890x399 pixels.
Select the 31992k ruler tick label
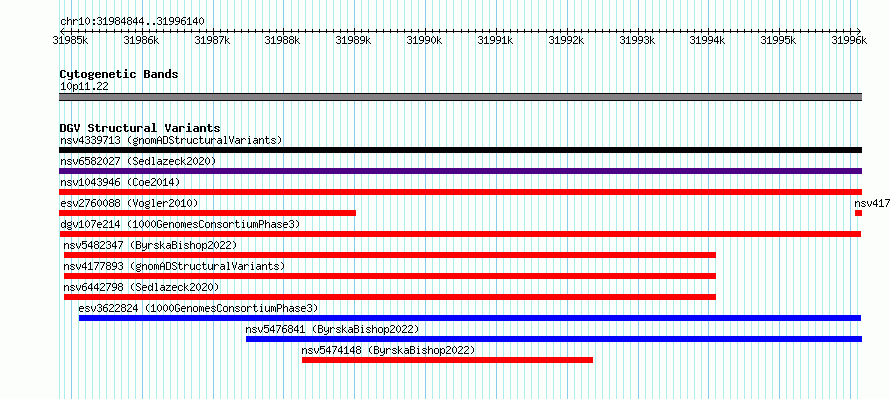coord(566,40)
